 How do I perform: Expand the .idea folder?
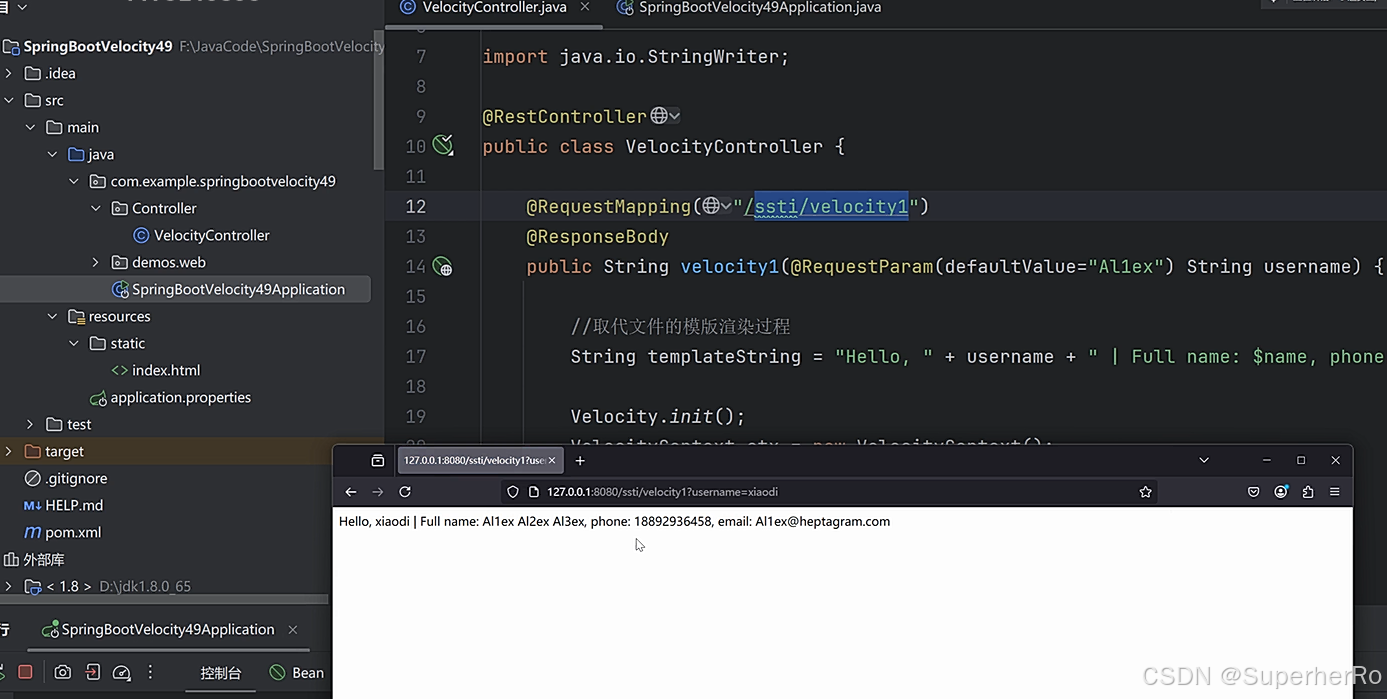9,73
